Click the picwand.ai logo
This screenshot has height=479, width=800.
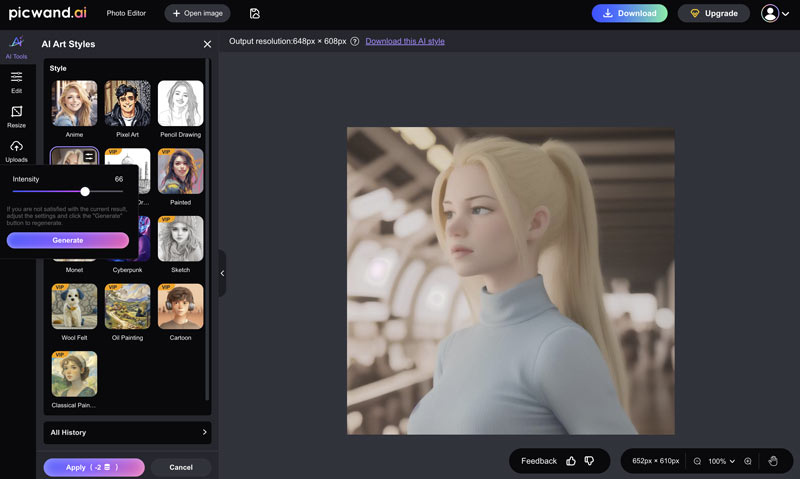pyautogui.click(x=47, y=13)
